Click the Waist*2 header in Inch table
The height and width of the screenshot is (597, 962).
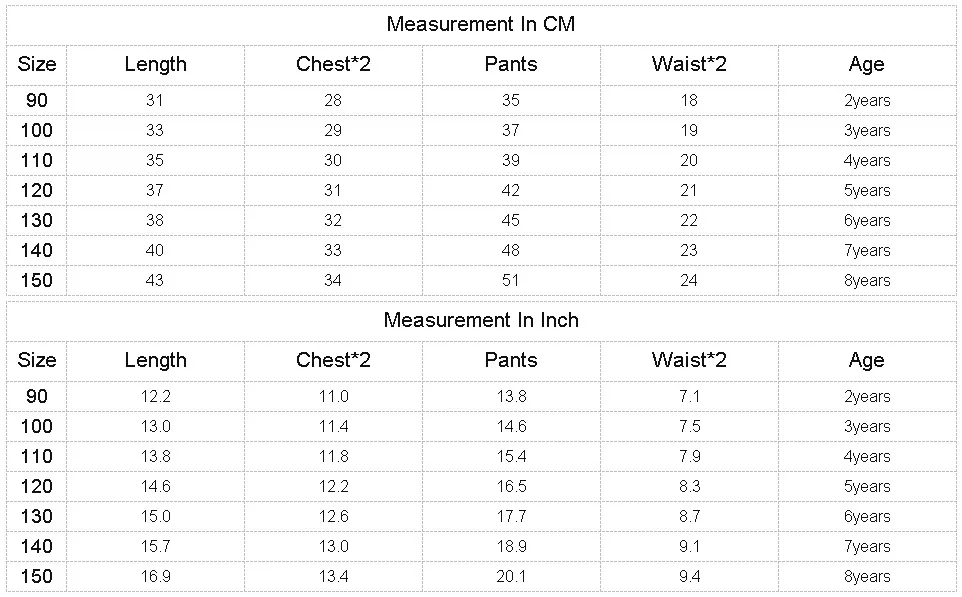(x=689, y=360)
